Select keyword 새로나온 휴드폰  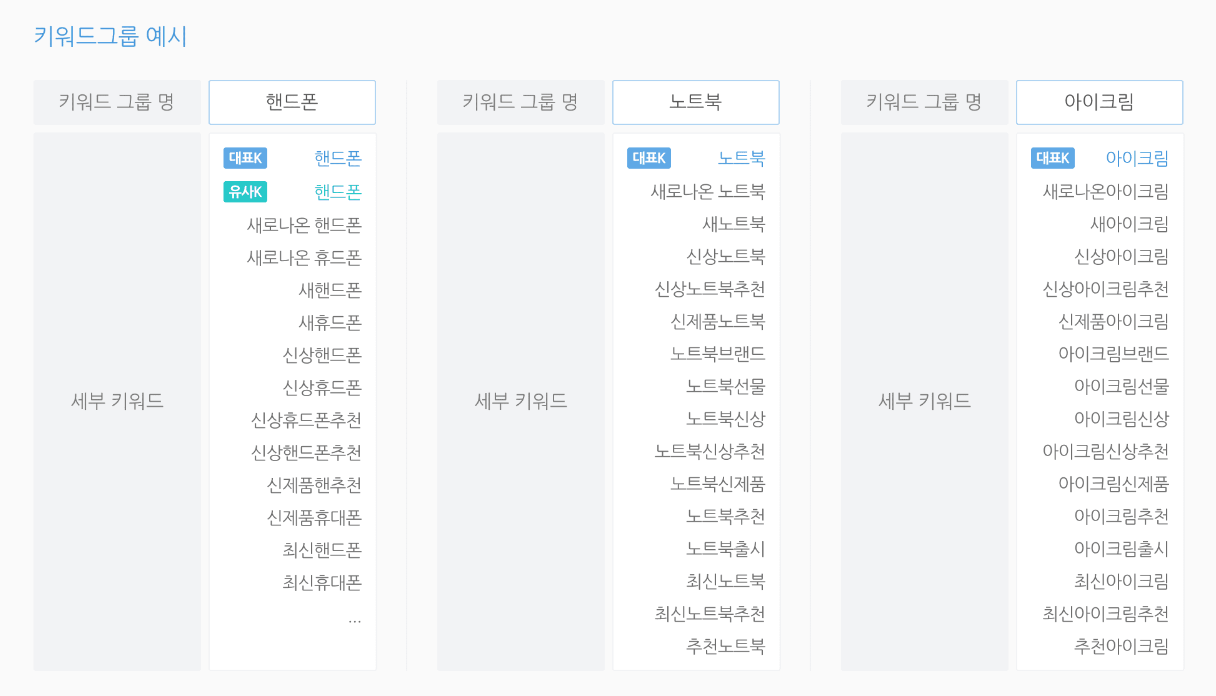pyautogui.click(x=304, y=258)
